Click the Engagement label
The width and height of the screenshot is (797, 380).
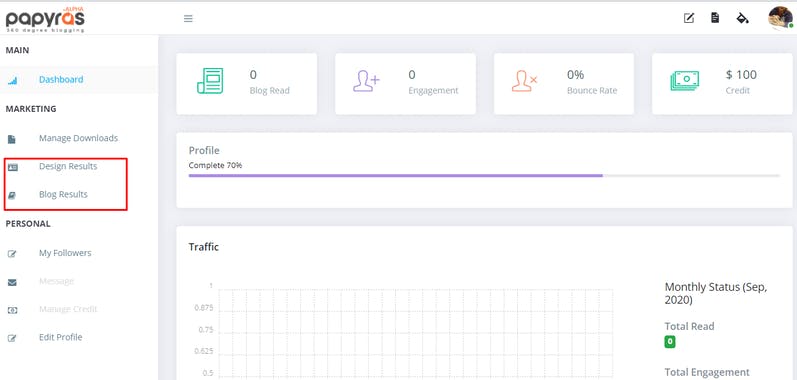tap(433, 90)
